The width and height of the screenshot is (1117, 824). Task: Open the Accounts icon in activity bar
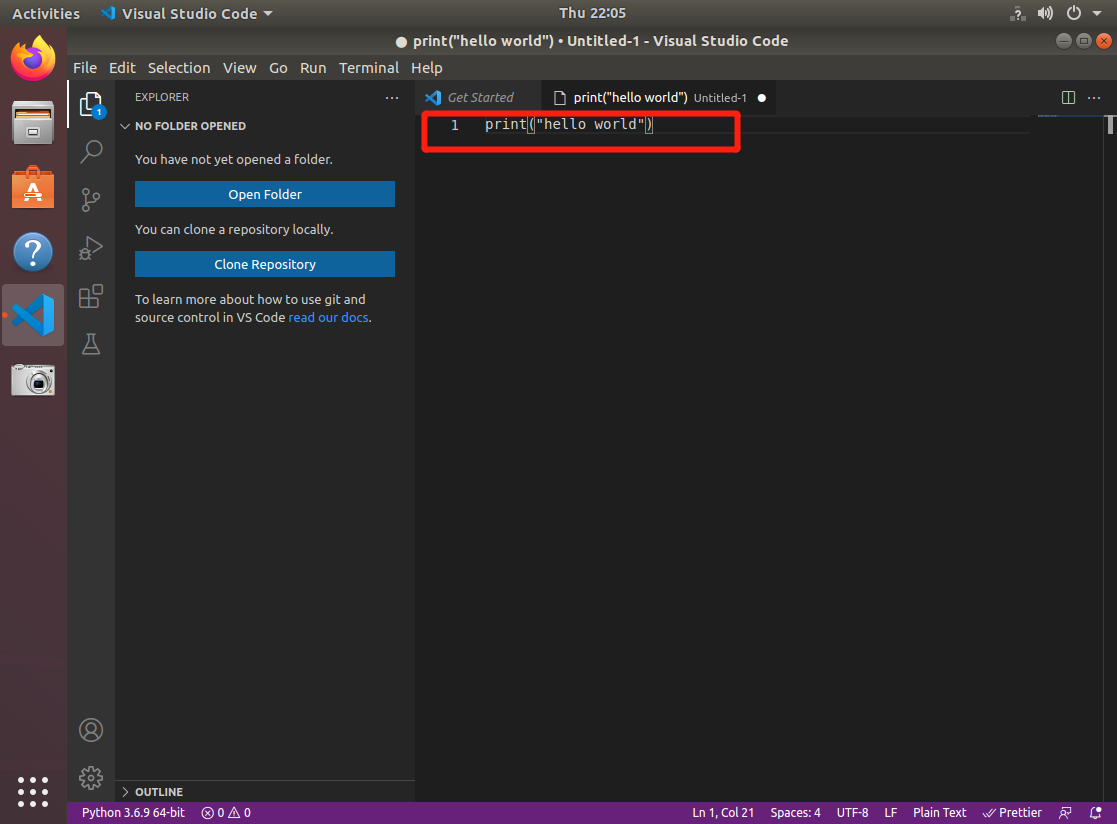click(x=91, y=730)
